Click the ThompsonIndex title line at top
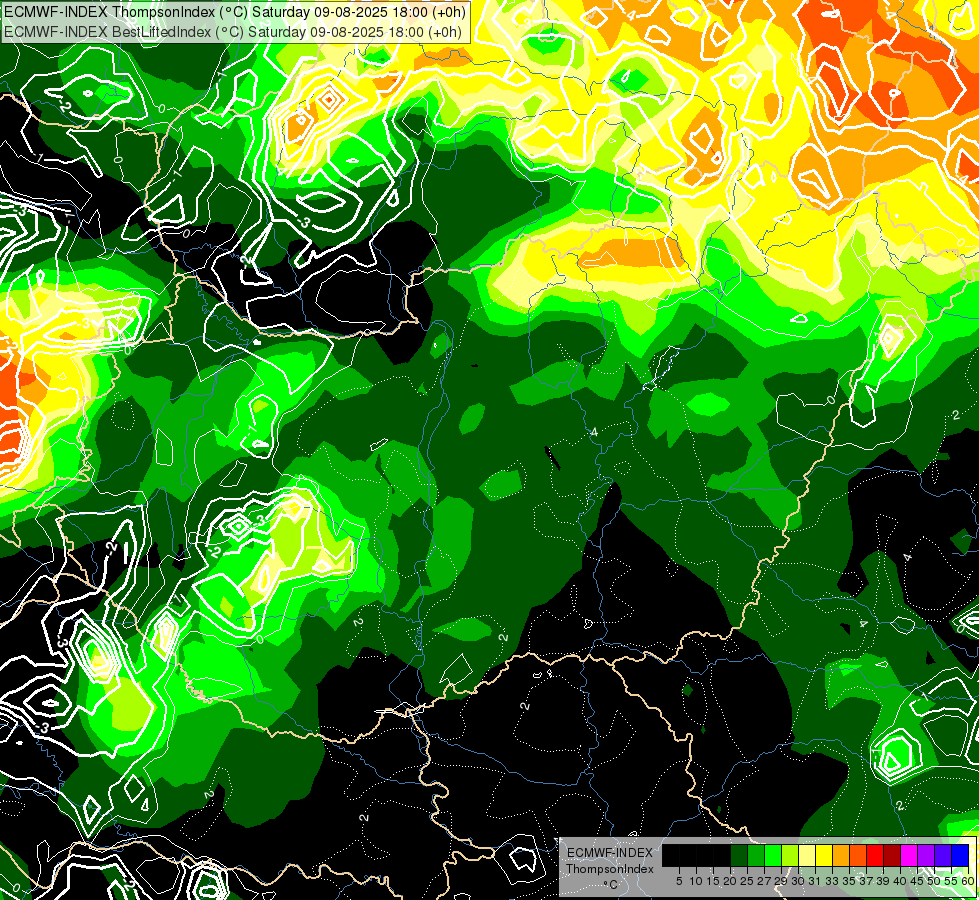The image size is (979, 900). (x=235, y=12)
